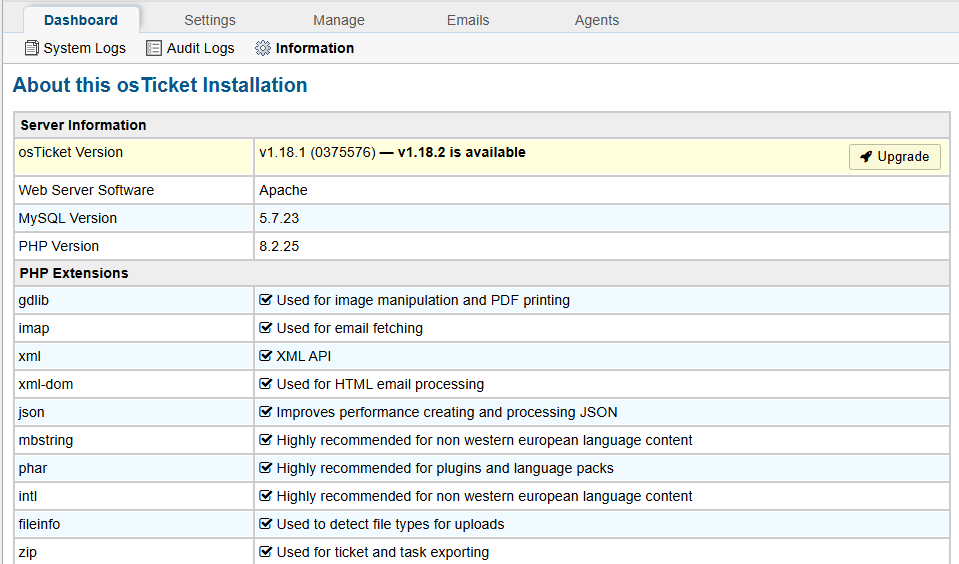Click the check icon in gdlib row

tap(265, 300)
